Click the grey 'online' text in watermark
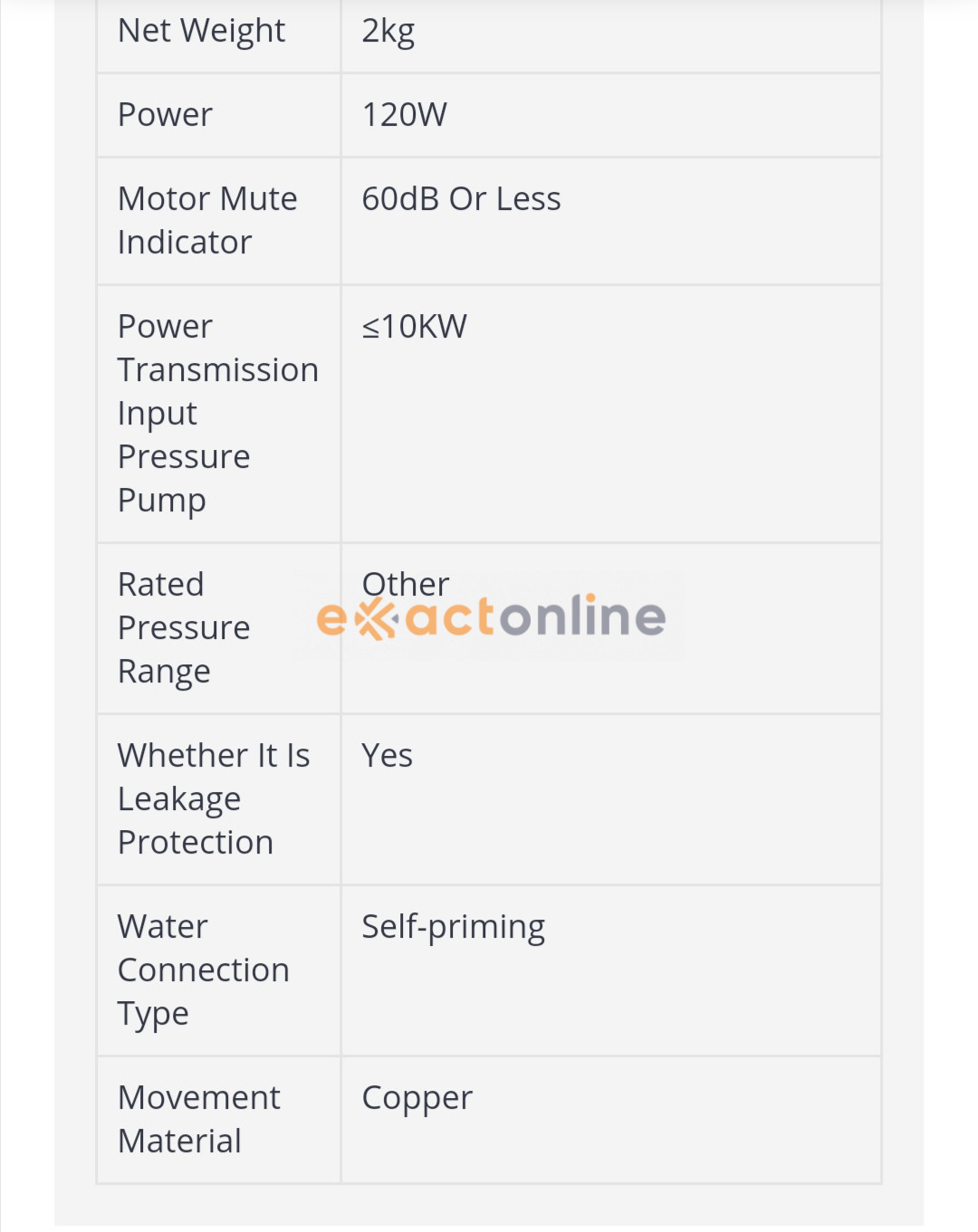Screen dimensions: 978x1232 pos(582,617)
